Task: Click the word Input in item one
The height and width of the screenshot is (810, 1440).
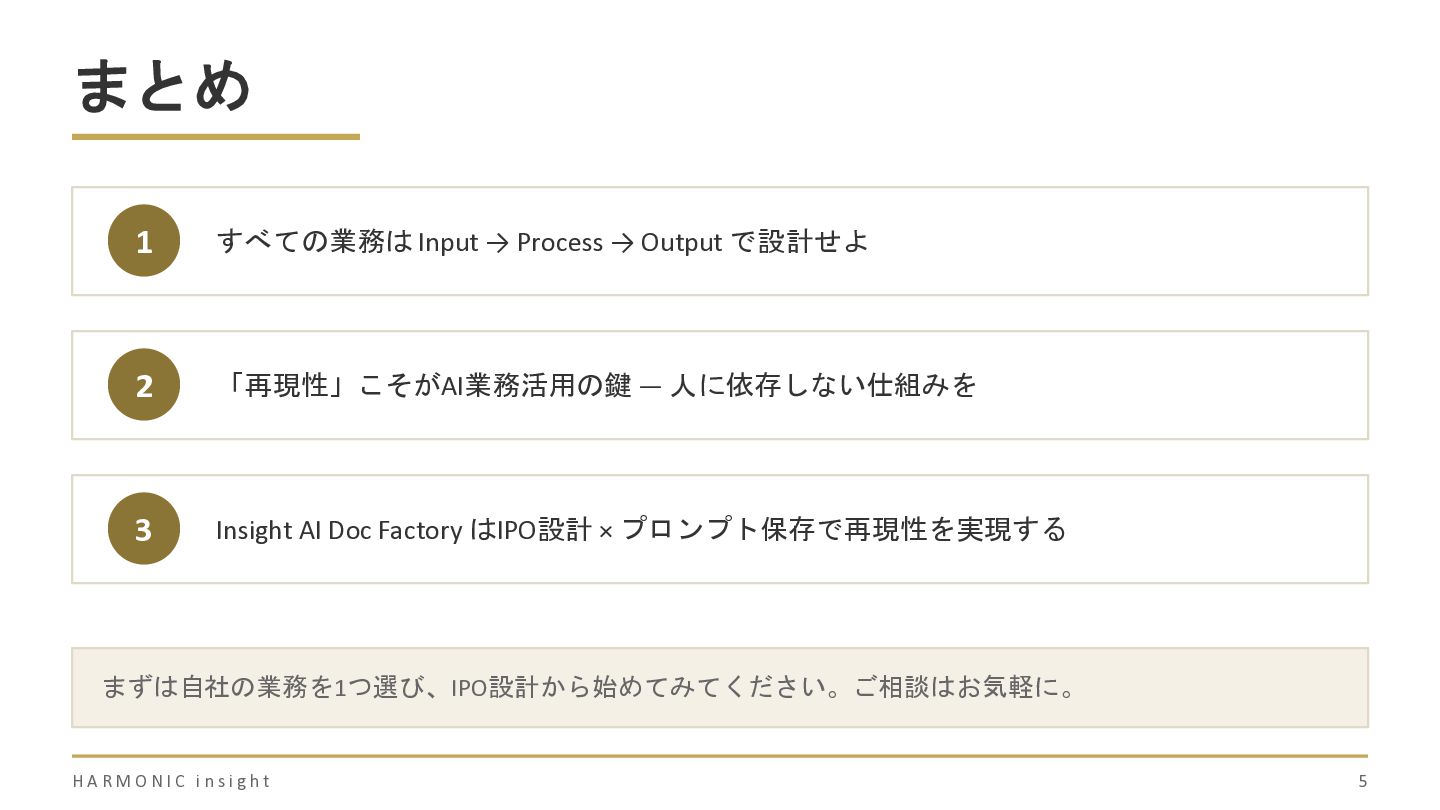Action: pos(448,242)
